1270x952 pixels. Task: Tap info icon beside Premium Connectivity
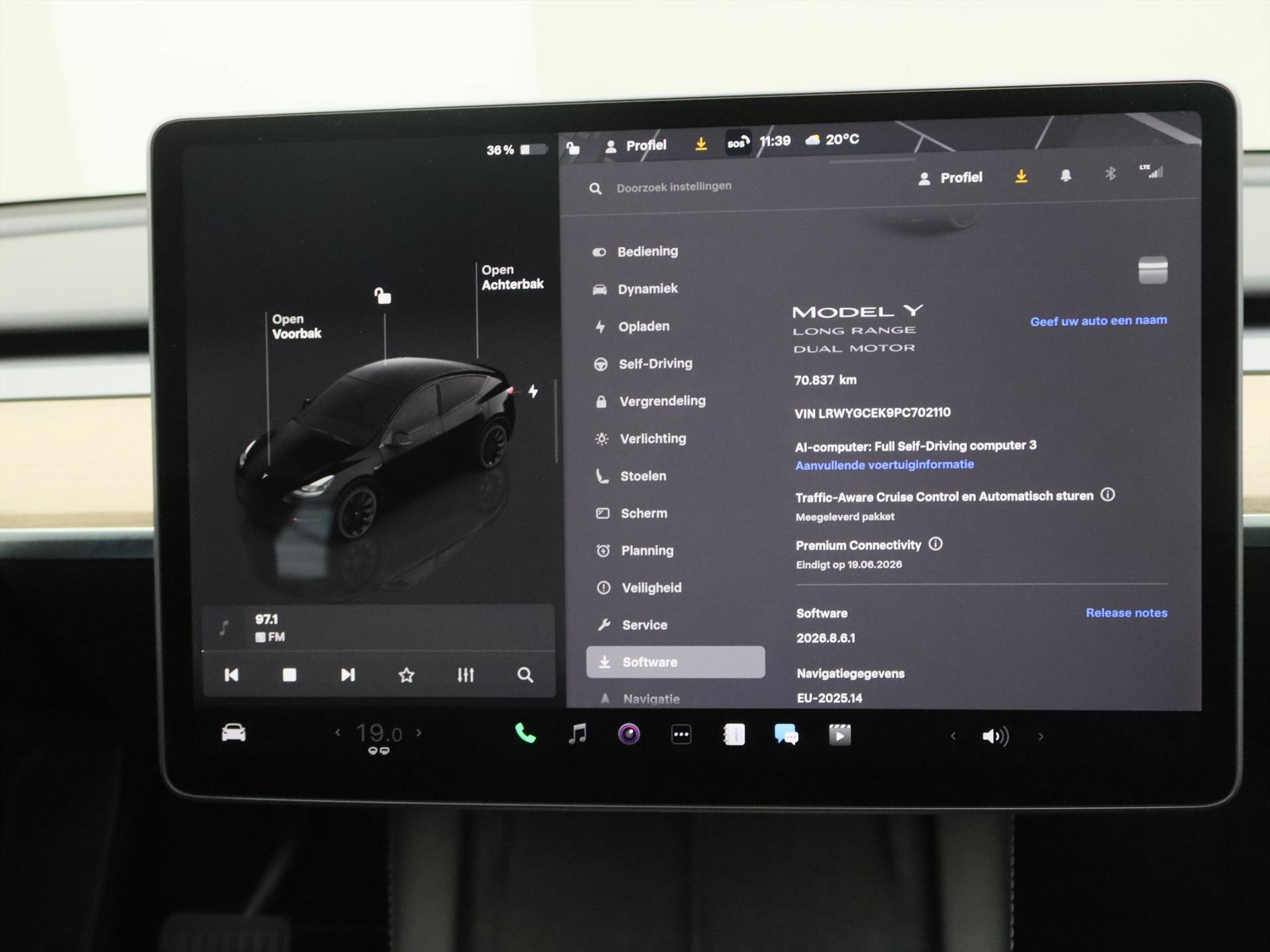[x=935, y=544]
